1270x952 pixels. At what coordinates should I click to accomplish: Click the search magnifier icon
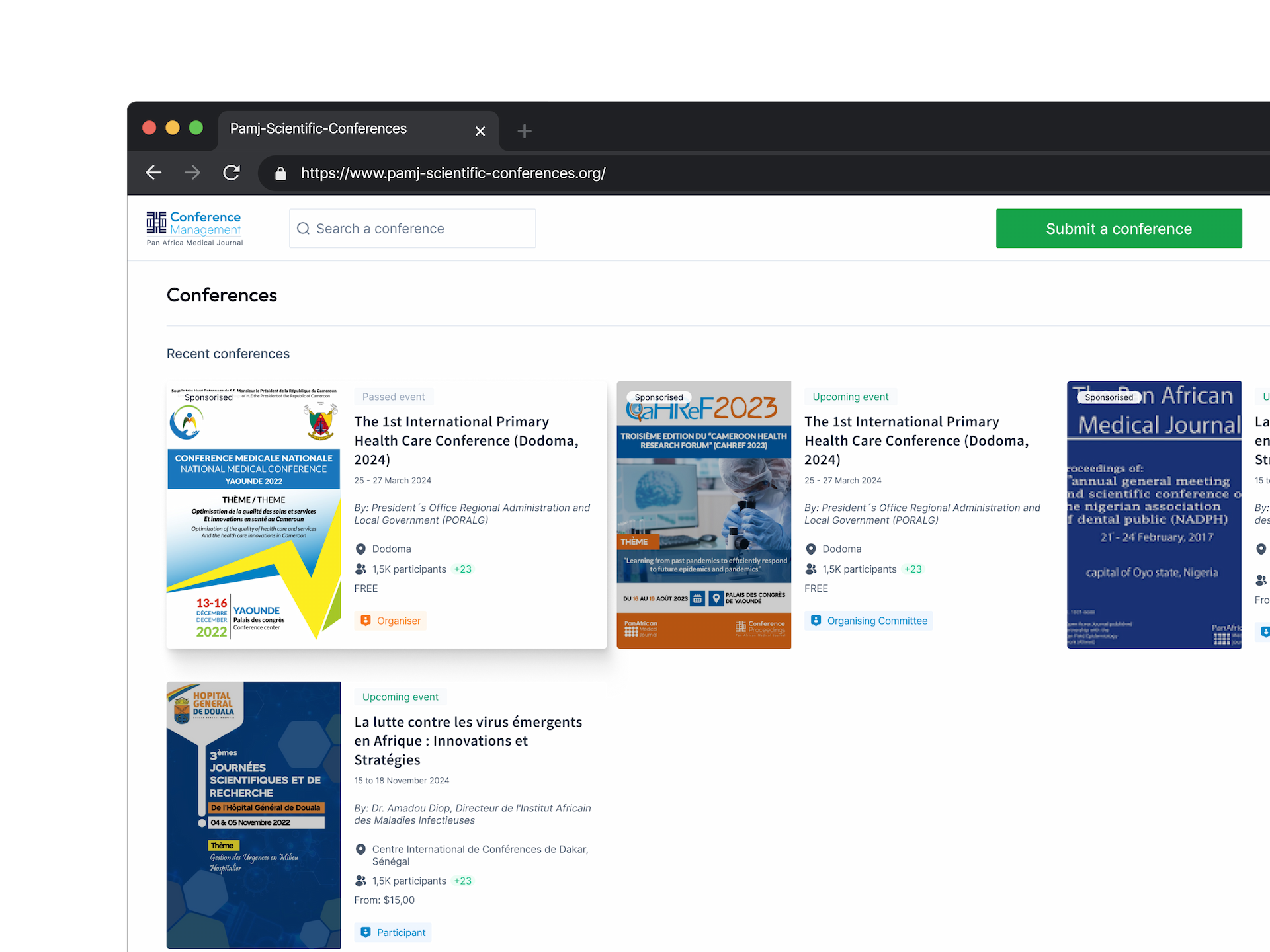(304, 229)
